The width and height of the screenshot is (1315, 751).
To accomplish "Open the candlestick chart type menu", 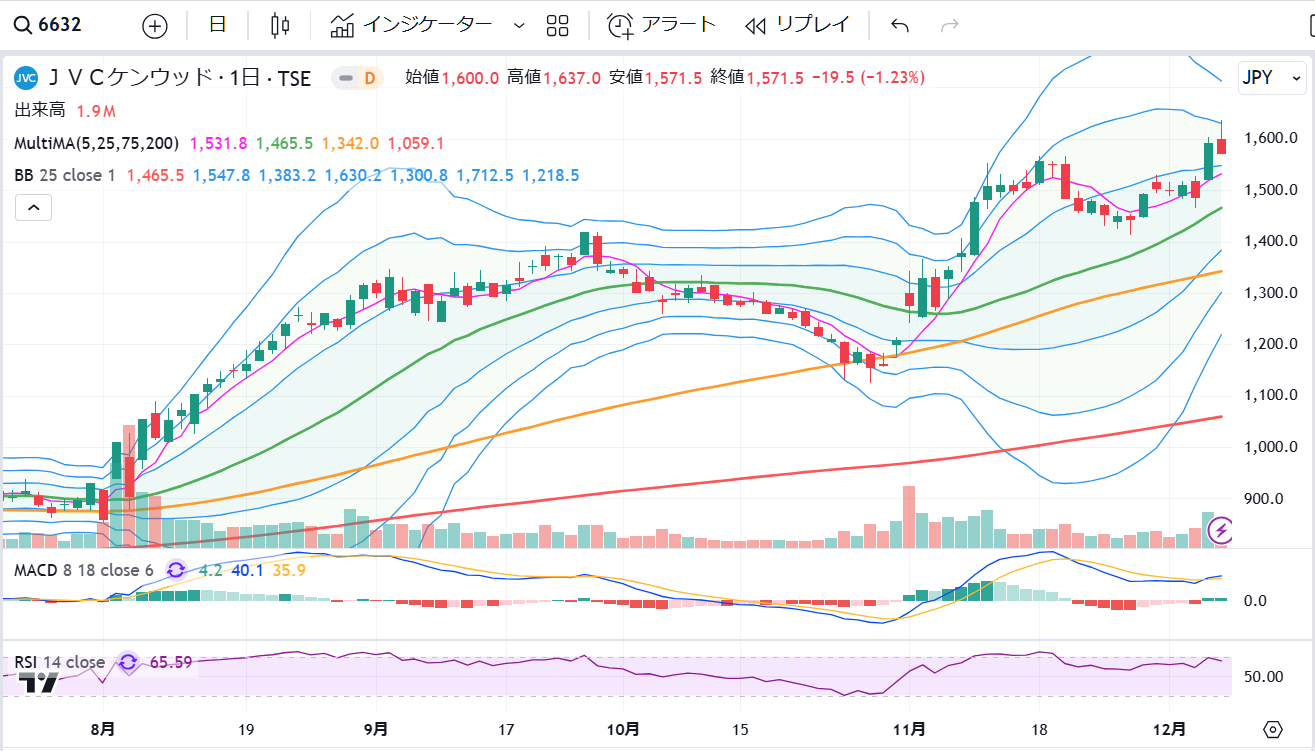I will [281, 25].
